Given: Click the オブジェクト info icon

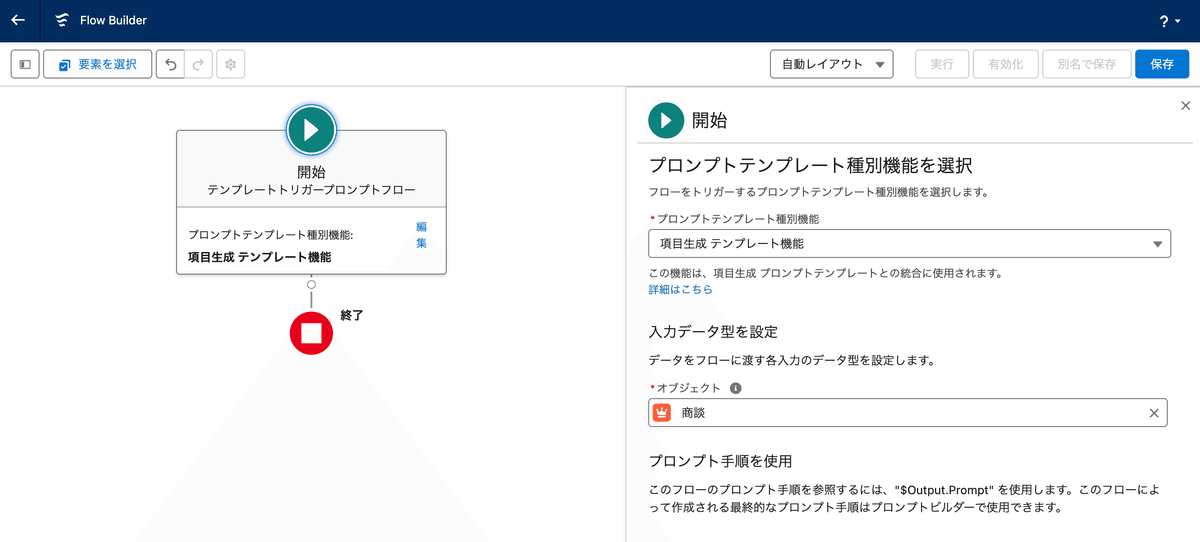Looking at the screenshot, I should click(x=735, y=388).
